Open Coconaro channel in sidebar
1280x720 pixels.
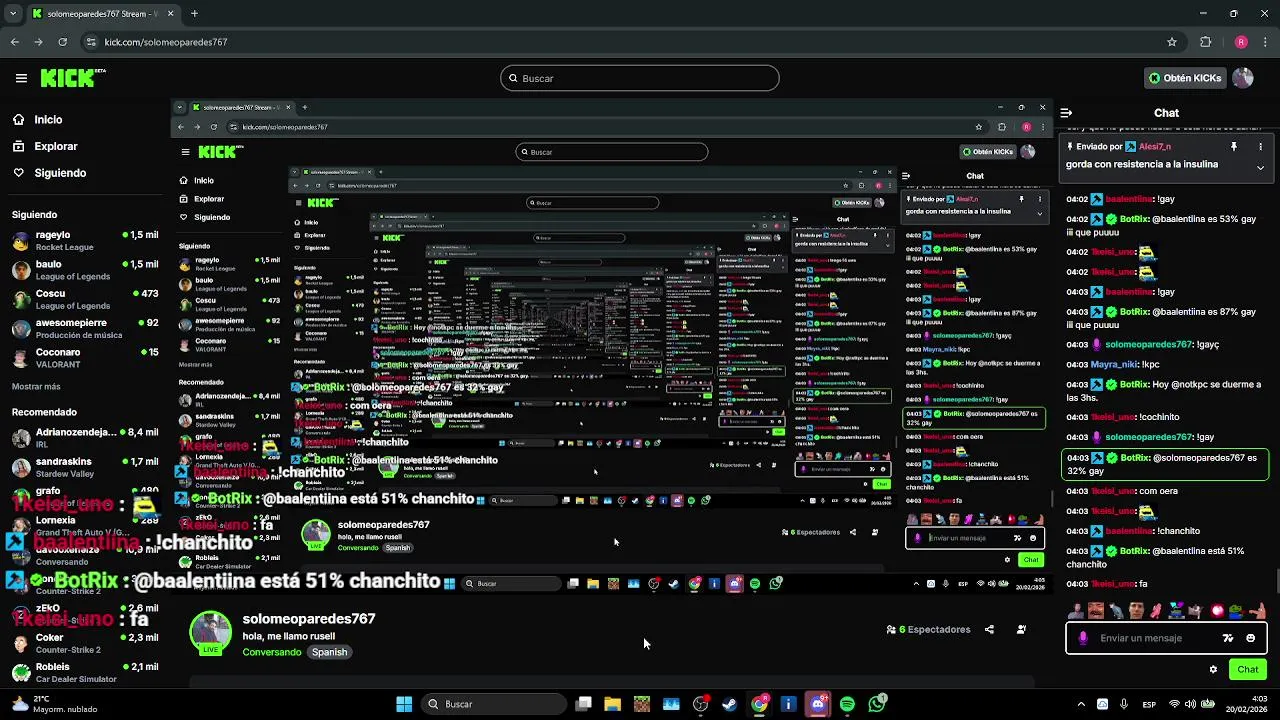[x=85, y=358]
